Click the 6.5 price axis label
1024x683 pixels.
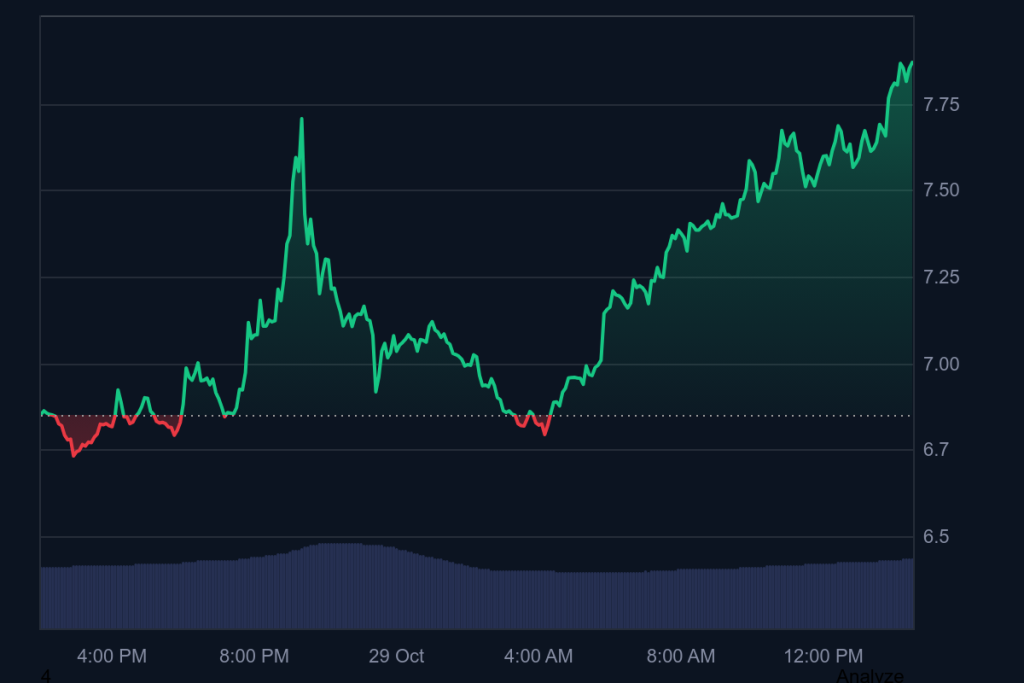click(x=937, y=537)
